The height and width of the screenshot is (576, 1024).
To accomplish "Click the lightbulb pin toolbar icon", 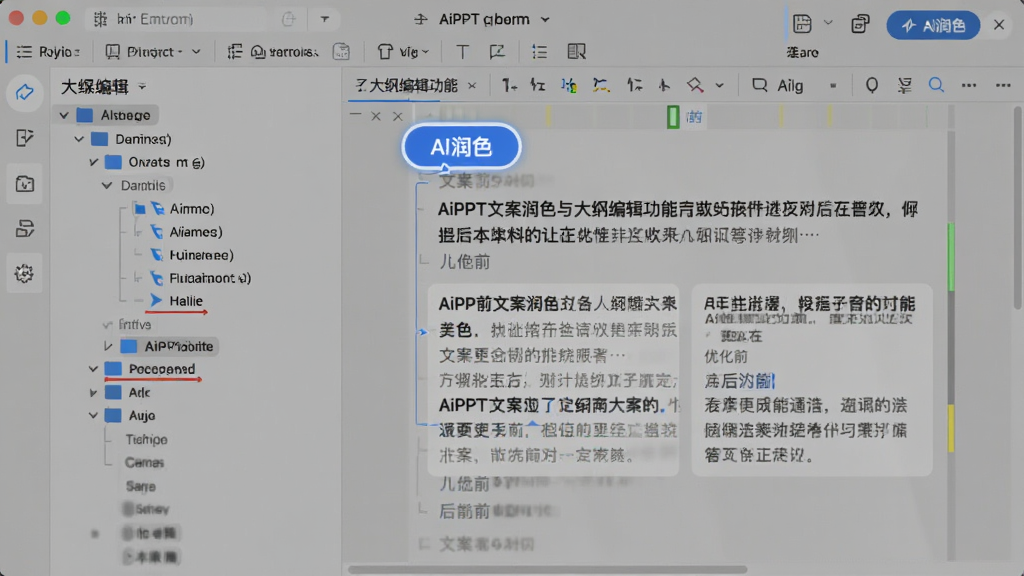I will (x=871, y=85).
